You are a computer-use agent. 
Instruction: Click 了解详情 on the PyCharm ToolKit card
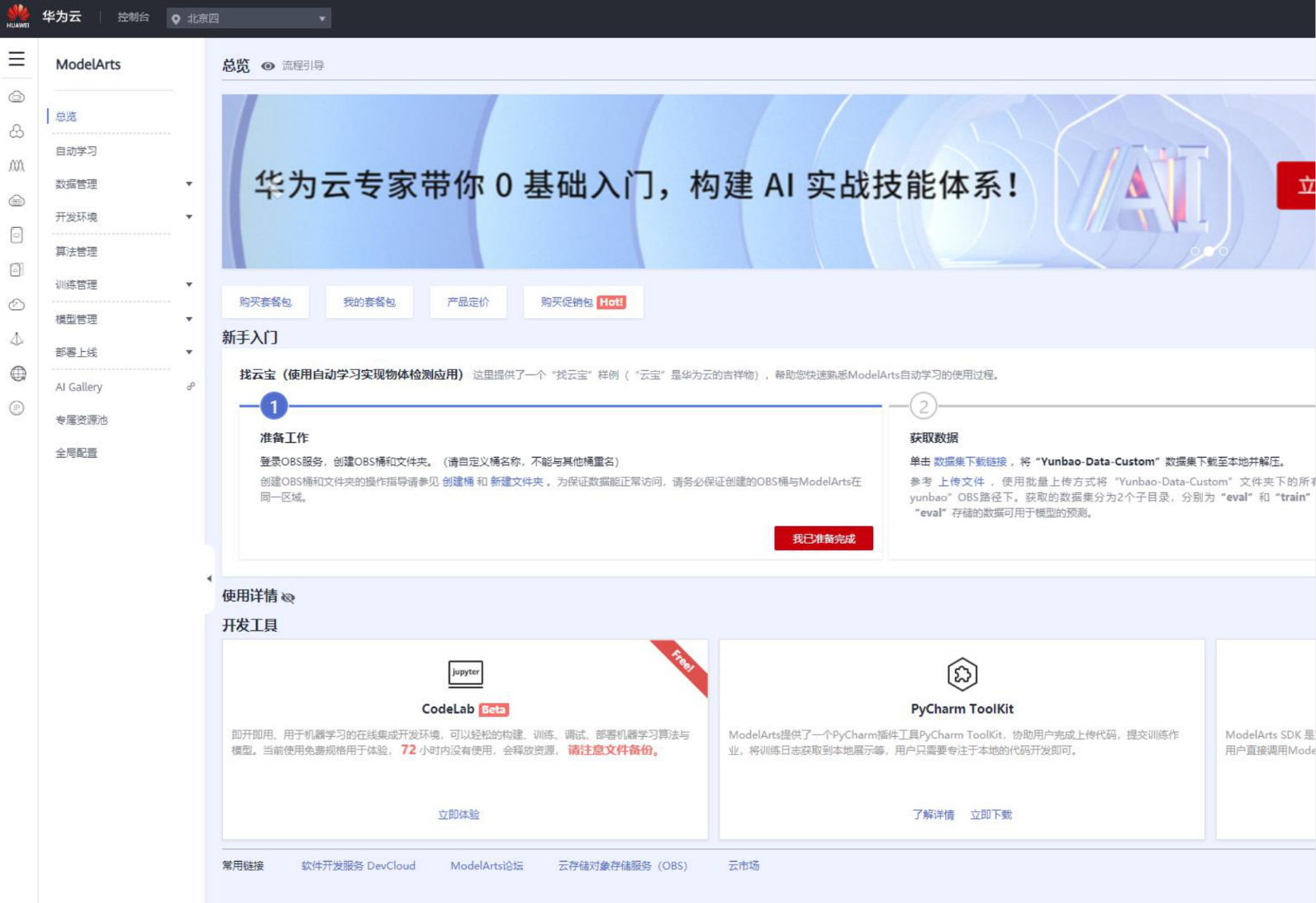[934, 815]
